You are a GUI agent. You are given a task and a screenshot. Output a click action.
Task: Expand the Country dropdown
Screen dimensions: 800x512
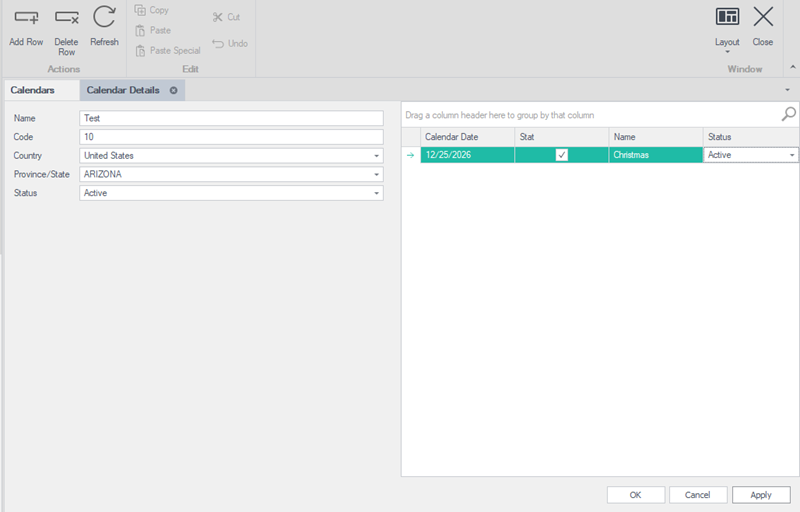(x=377, y=156)
